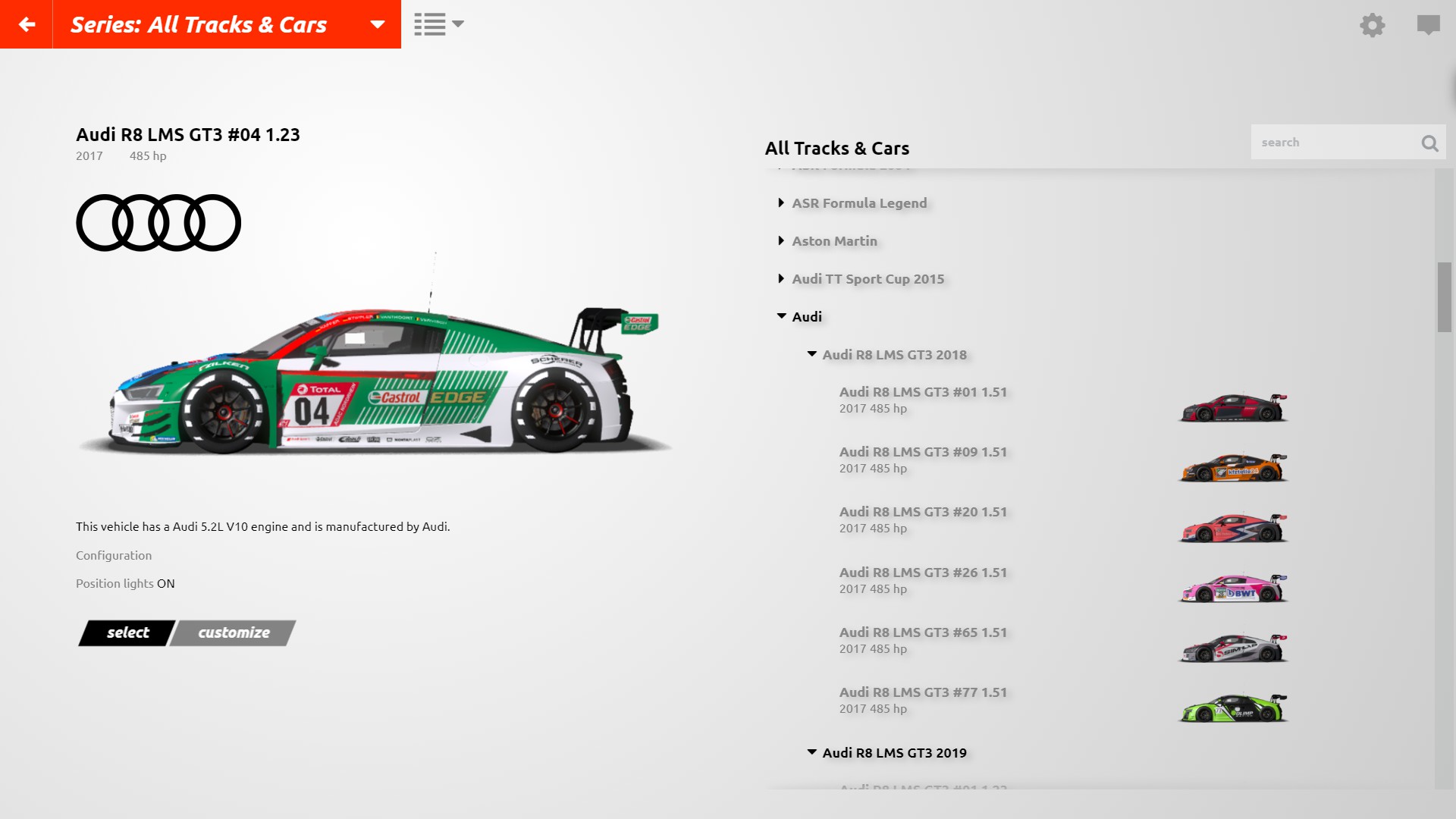Open the customize button
The height and width of the screenshot is (819, 1456).
tap(233, 633)
